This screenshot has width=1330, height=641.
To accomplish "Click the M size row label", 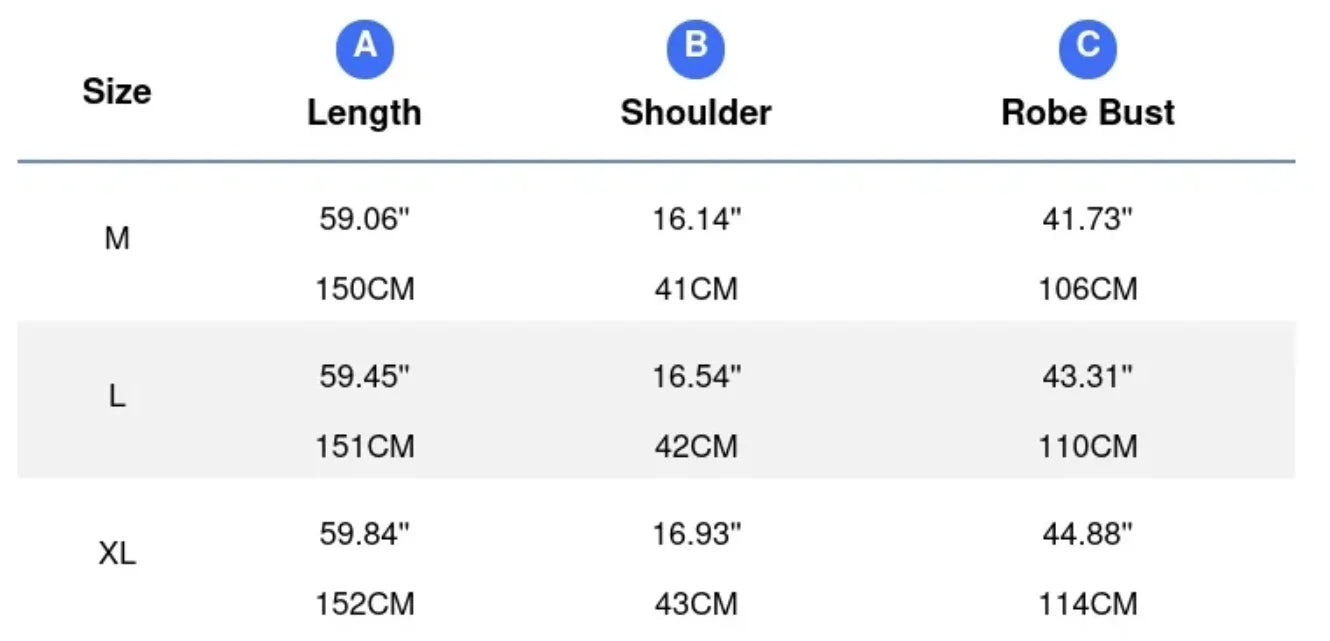I will coord(117,239).
